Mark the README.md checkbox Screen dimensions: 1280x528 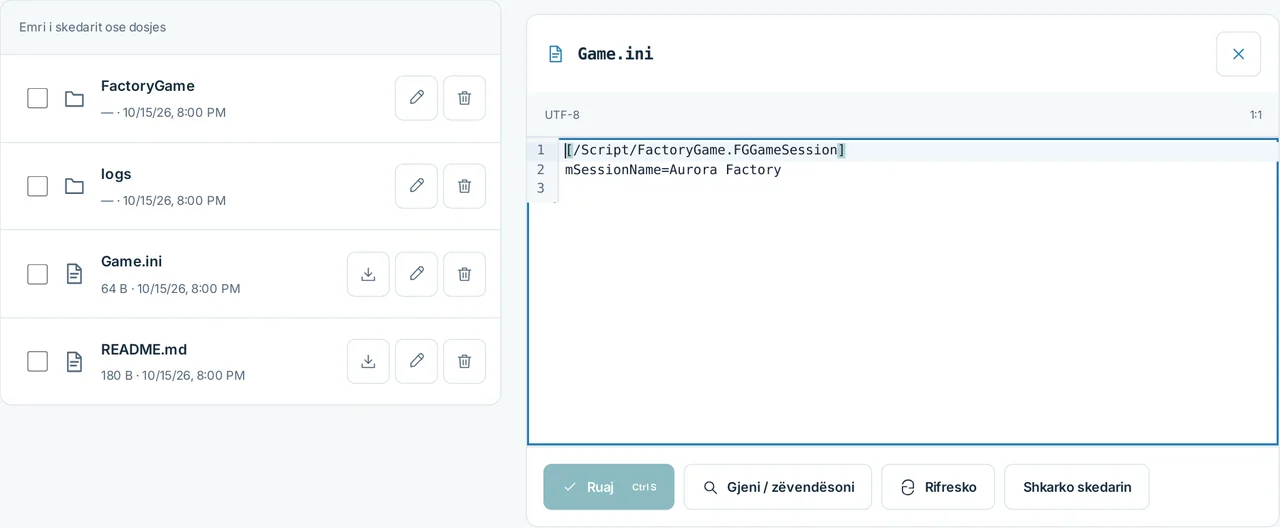pos(37,361)
